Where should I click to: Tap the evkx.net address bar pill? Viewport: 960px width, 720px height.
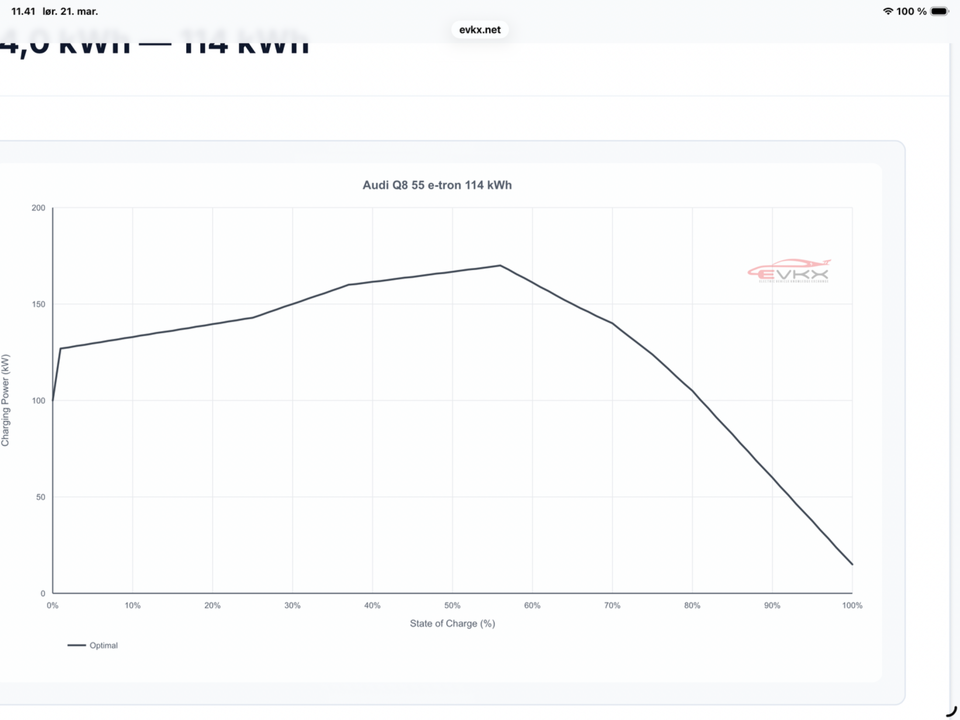point(480,30)
